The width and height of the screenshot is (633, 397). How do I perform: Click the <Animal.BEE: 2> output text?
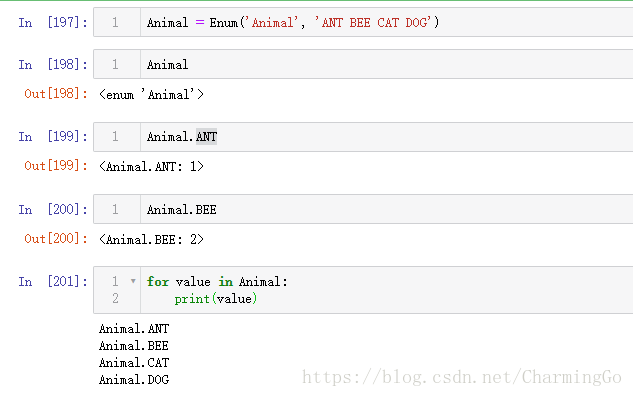(x=151, y=239)
